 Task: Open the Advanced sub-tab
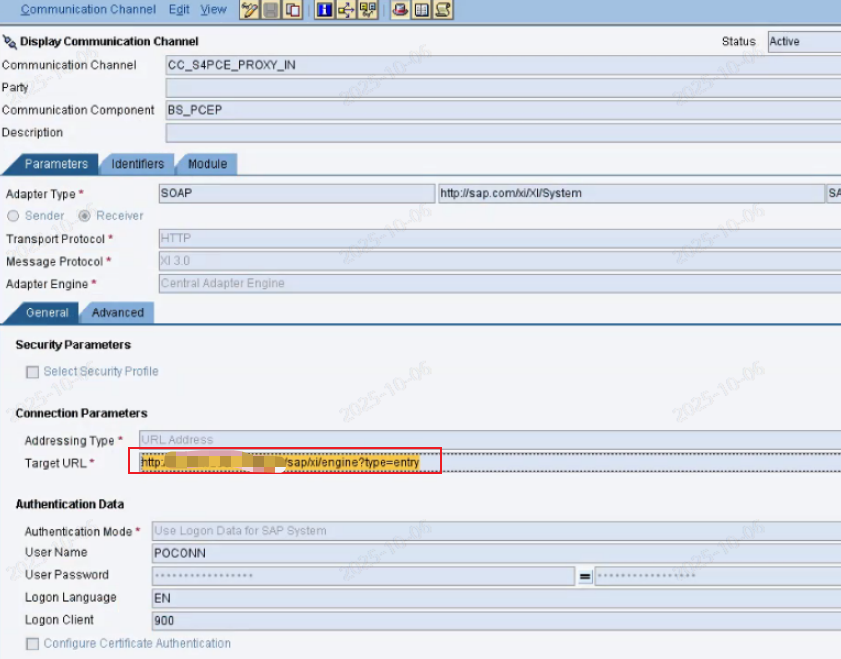click(x=117, y=313)
